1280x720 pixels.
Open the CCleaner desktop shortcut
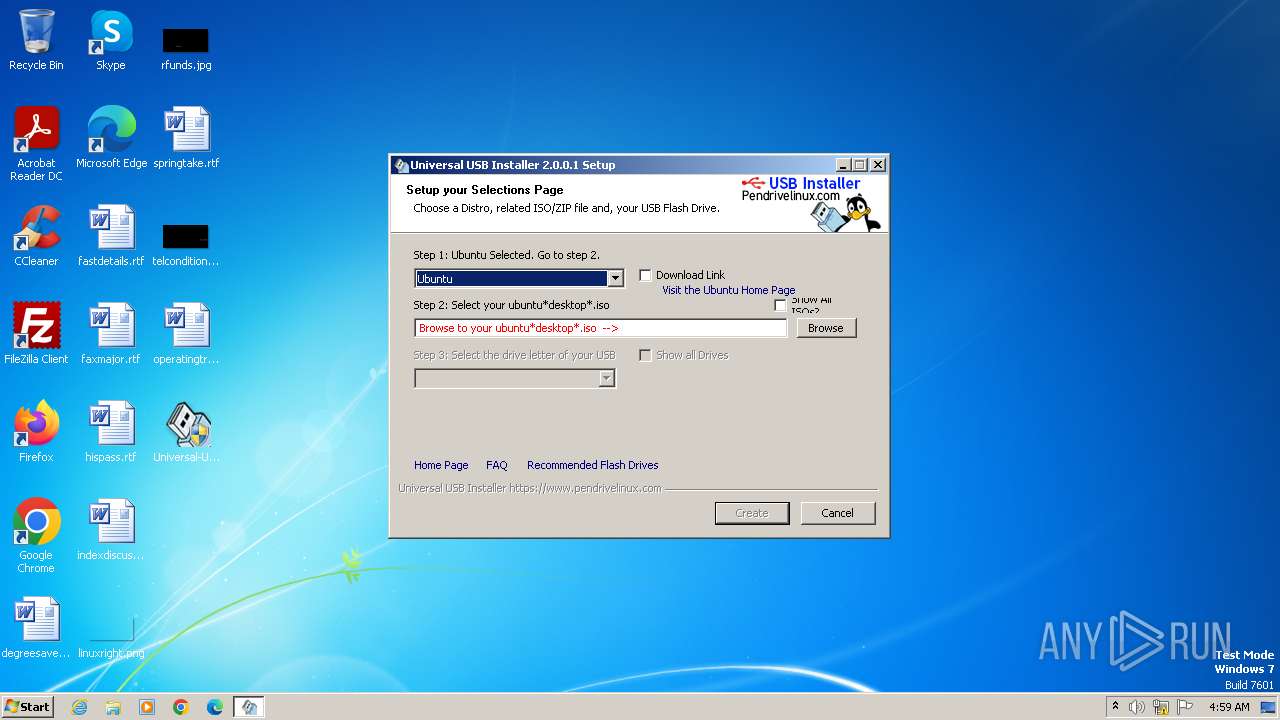(x=36, y=236)
